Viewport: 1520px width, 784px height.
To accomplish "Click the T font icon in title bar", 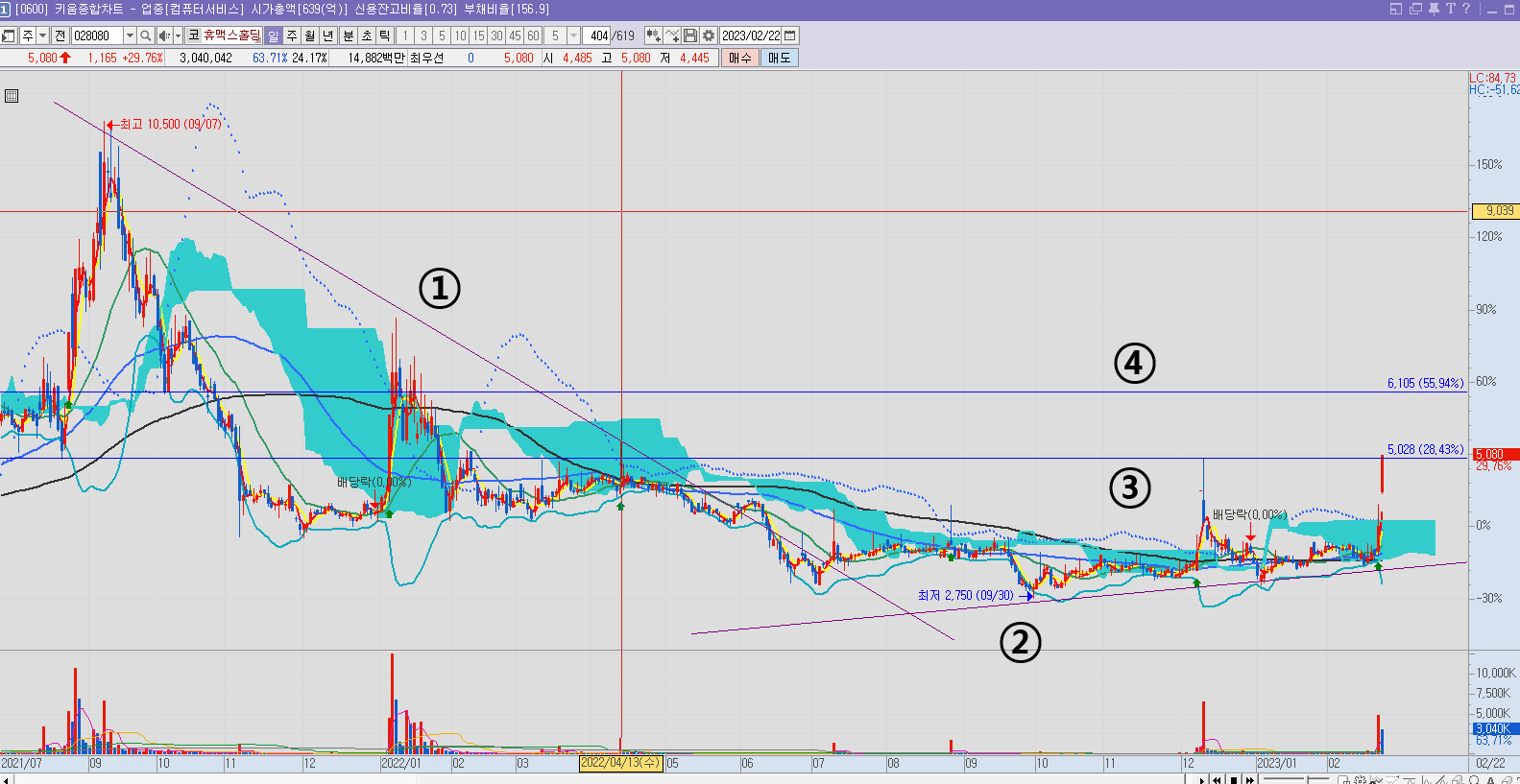I will [x=1450, y=9].
